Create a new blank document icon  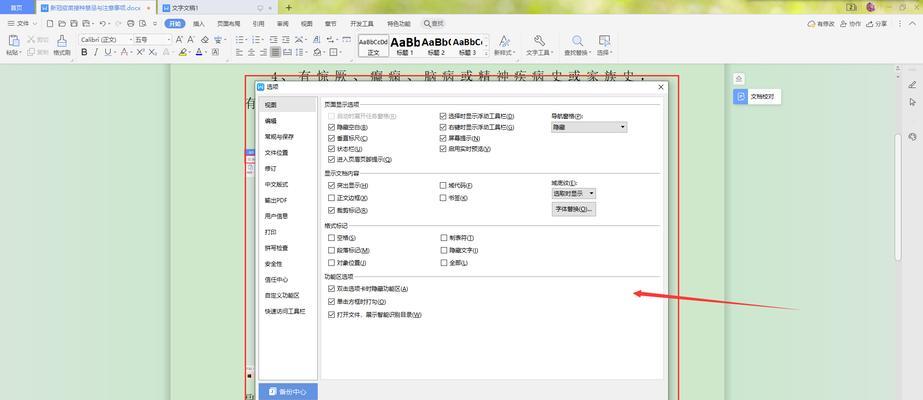(50, 24)
